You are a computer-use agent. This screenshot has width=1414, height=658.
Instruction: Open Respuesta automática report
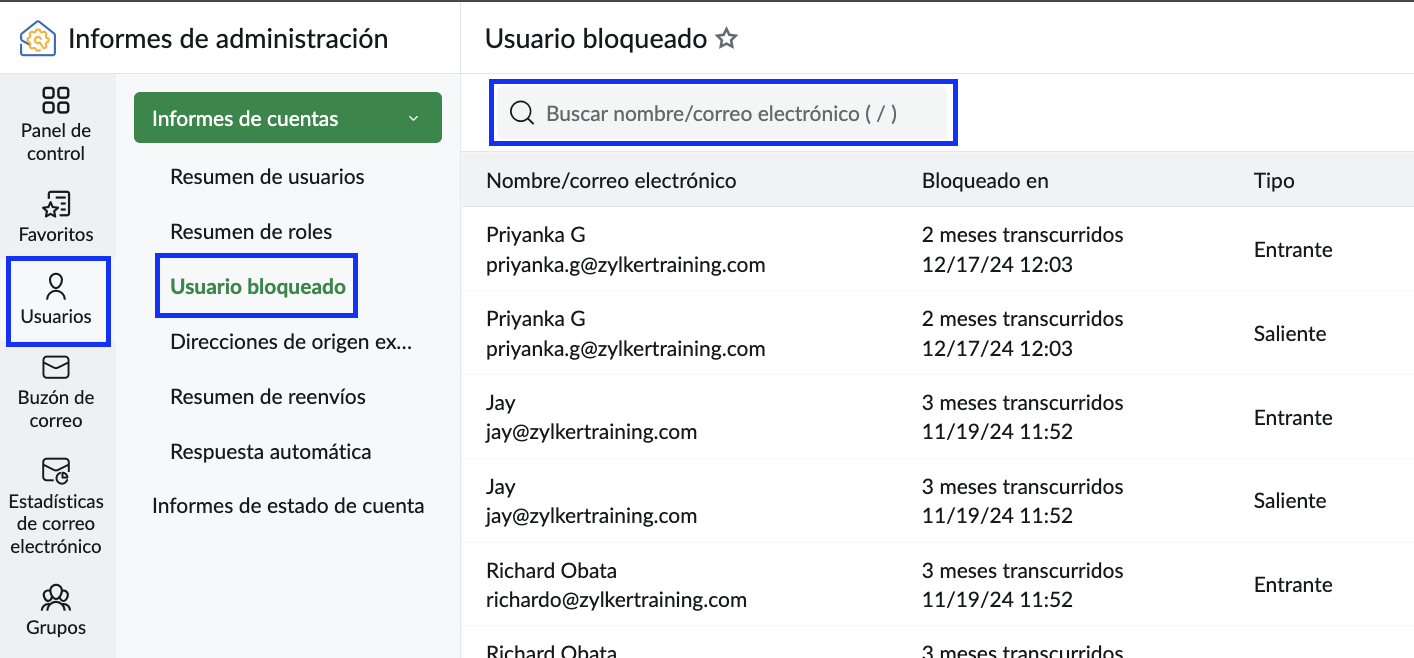[x=271, y=452]
